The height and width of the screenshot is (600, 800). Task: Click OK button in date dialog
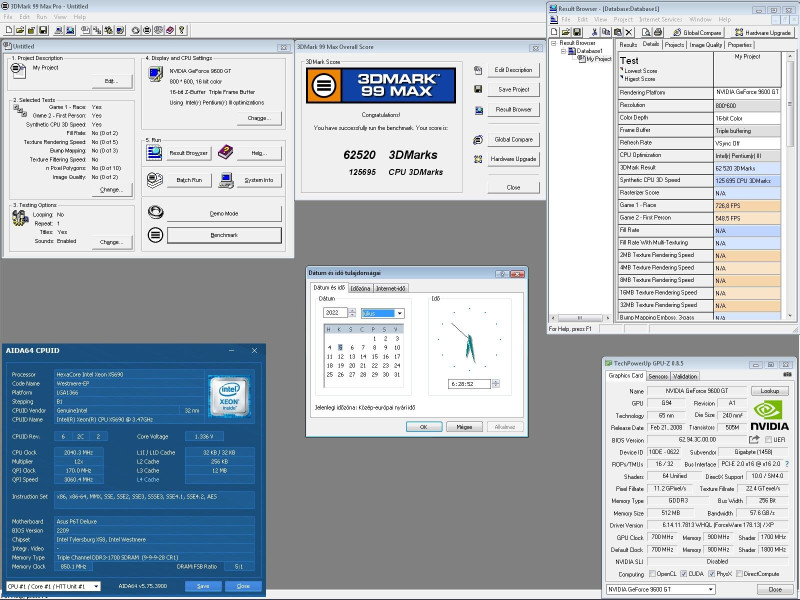(423, 427)
